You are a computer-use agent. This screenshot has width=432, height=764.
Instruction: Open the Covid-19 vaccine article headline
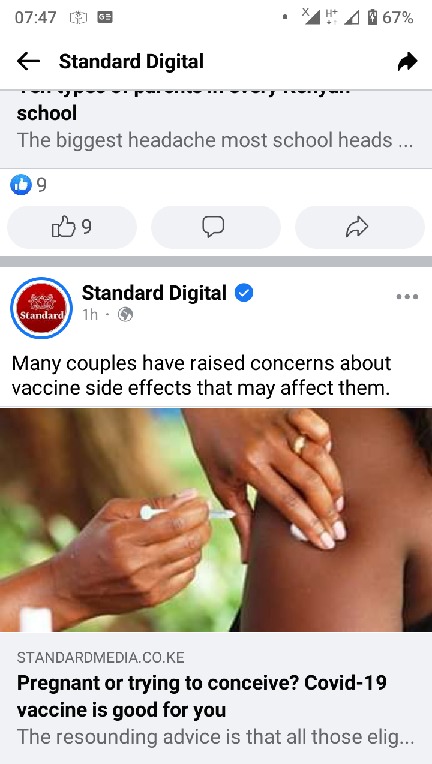coord(202,697)
